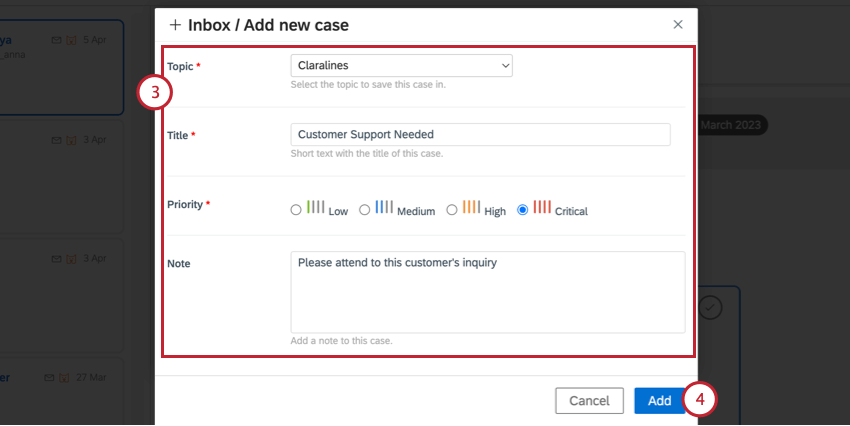Select the Medium priority radio button

(x=365, y=210)
